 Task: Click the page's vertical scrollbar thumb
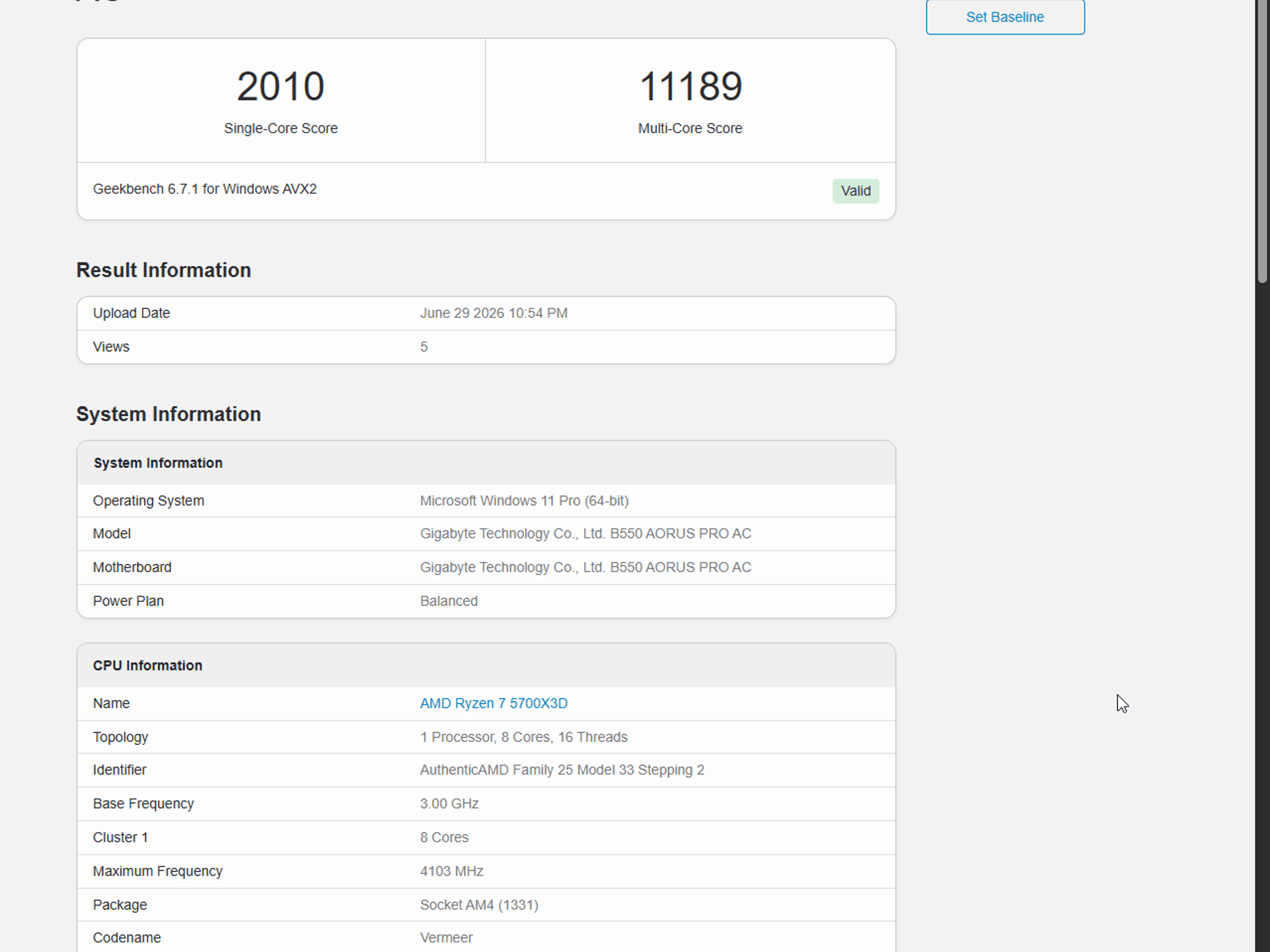pyautogui.click(x=1263, y=141)
